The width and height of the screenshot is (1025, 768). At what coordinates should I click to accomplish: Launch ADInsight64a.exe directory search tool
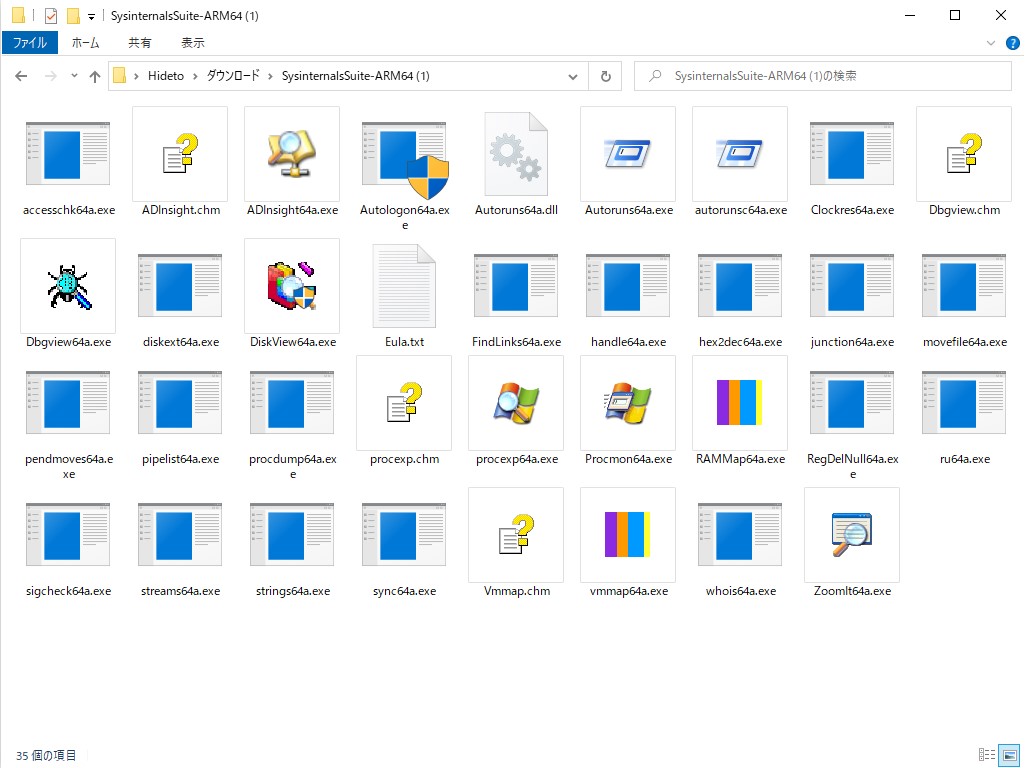click(291, 153)
